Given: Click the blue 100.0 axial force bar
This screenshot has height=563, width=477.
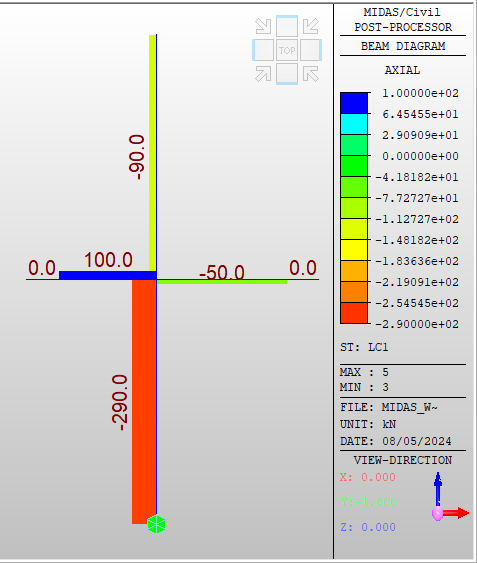Looking at the screenshot, I should [107, 275].
